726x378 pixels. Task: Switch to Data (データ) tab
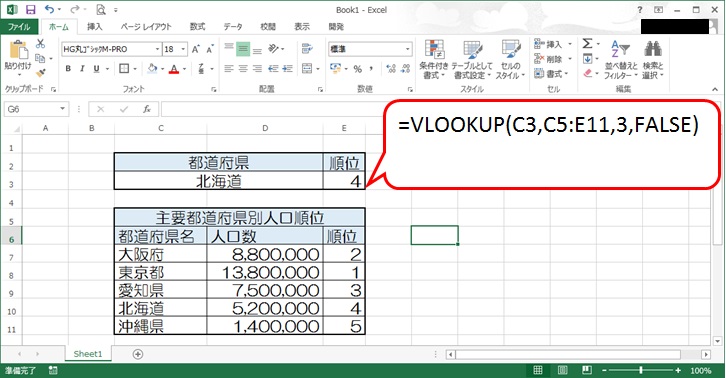233,27
